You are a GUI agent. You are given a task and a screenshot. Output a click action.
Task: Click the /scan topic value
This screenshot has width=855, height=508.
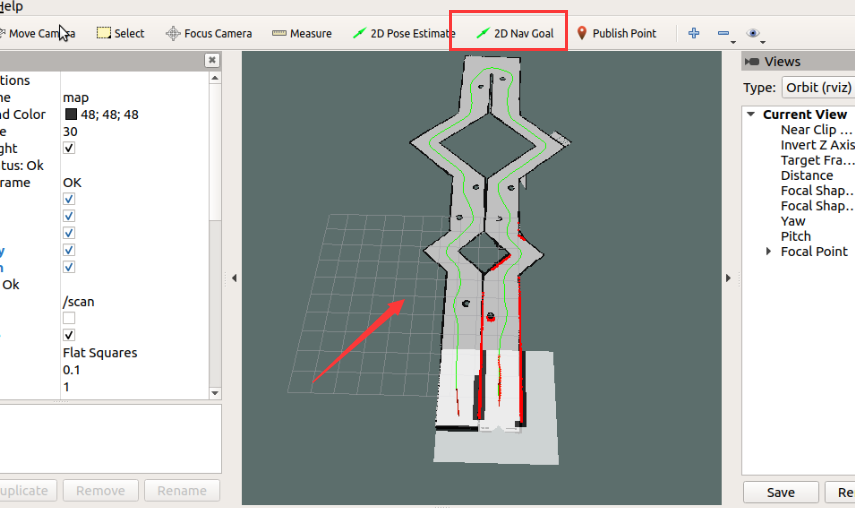click(x=79, y=301)
